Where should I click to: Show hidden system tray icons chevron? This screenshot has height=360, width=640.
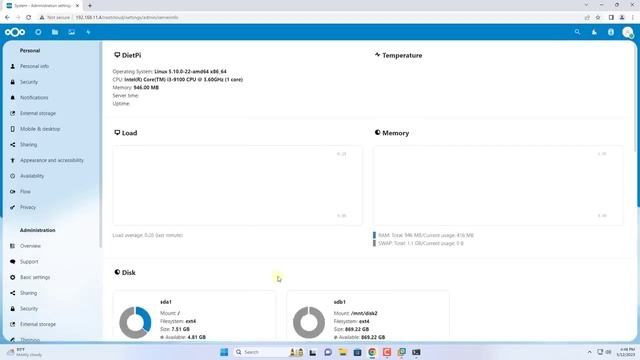tap(589, 352)
